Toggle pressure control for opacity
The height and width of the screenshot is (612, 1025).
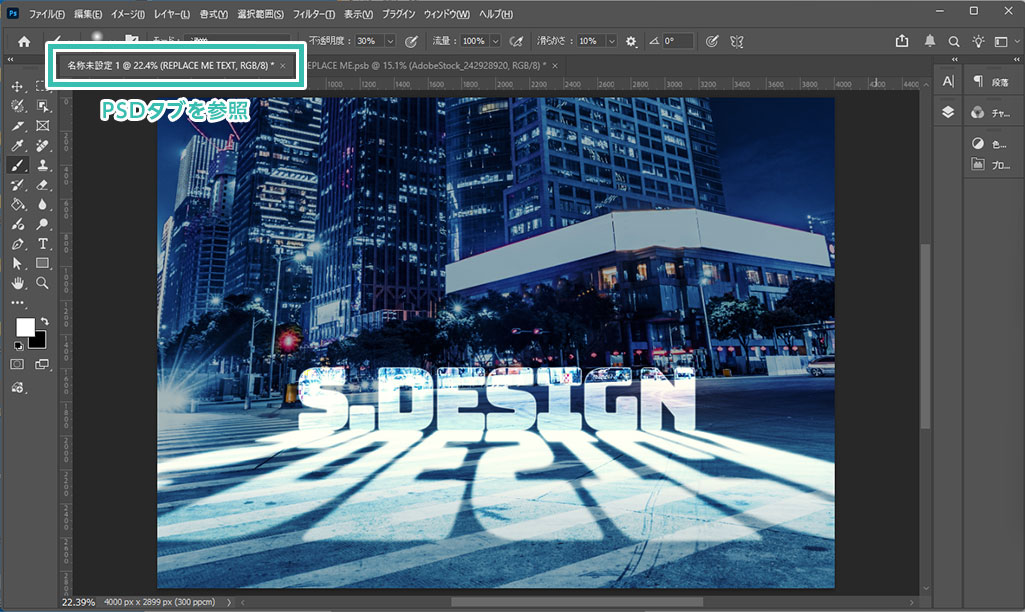point(411,41)
